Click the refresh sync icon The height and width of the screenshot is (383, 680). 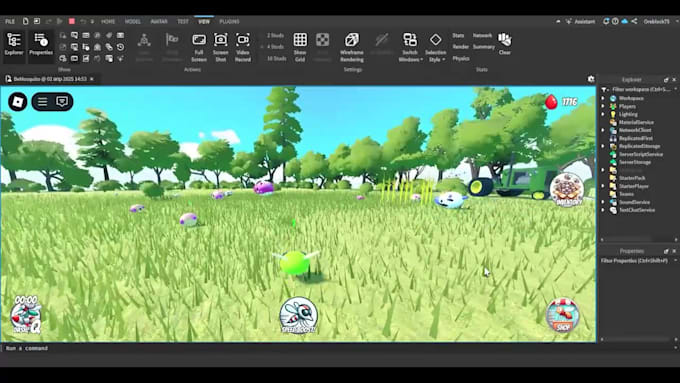tap(606, 21)
